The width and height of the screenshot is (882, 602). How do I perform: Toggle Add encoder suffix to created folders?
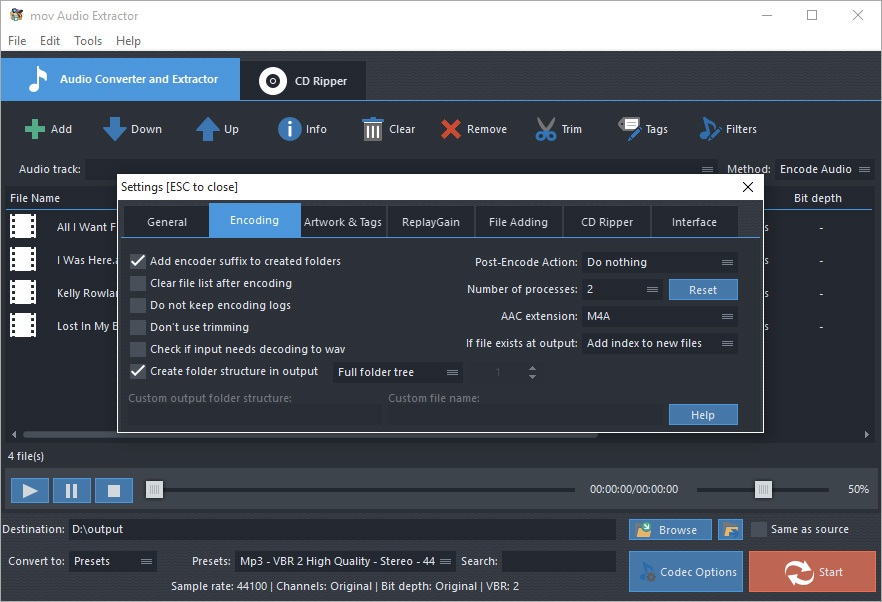pos(138,261)
